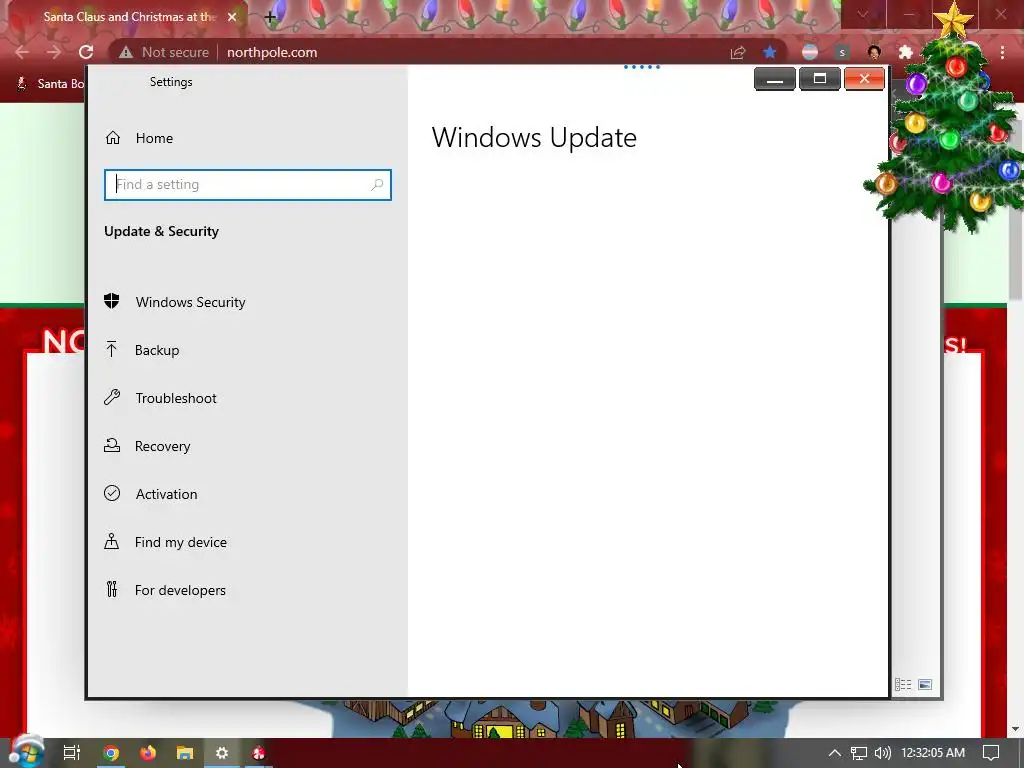Select For developers in the sidebar

coord(180,590)
